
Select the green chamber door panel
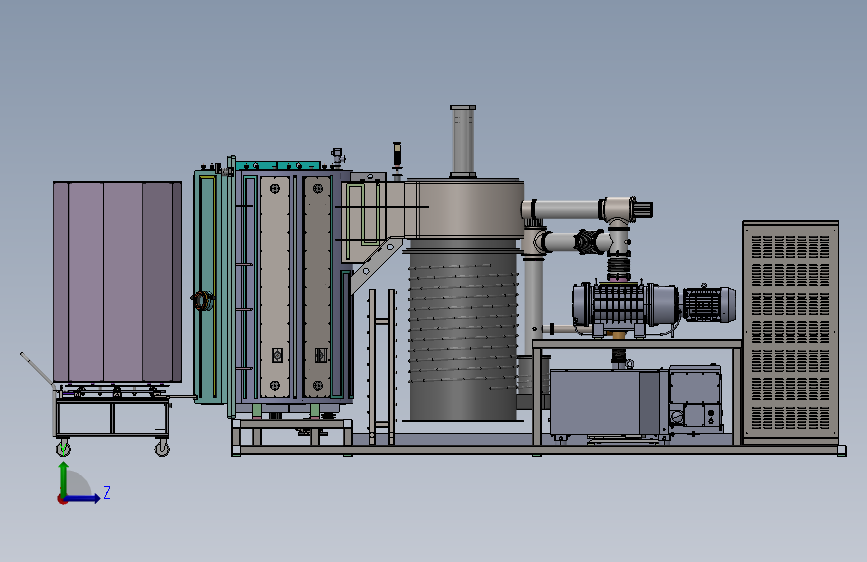(x=208, y=287)
